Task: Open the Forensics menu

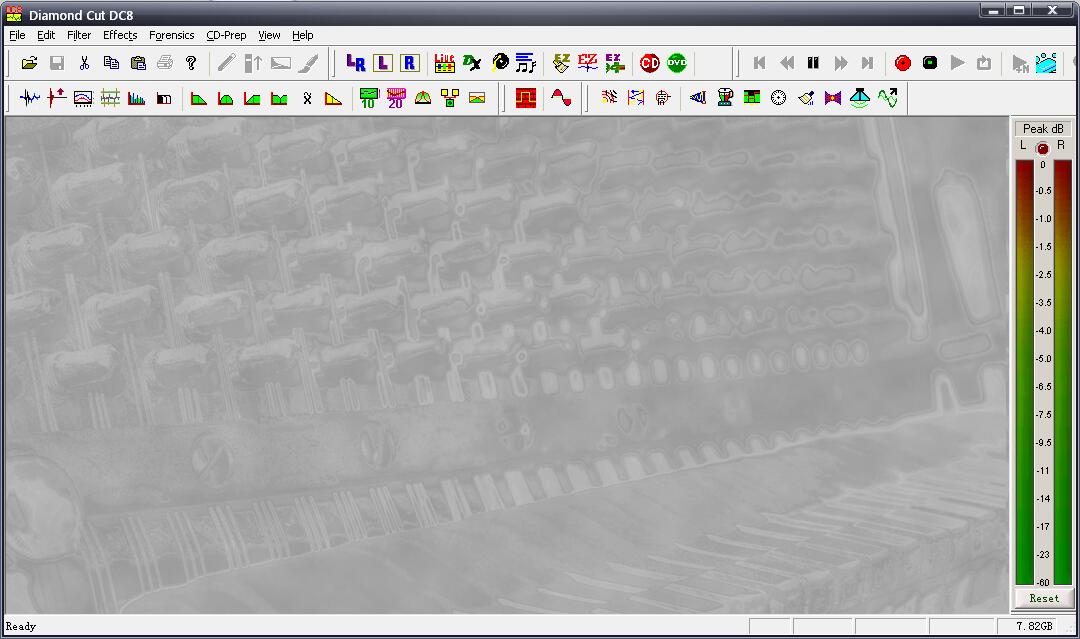Action: click(x=172, y=35)
